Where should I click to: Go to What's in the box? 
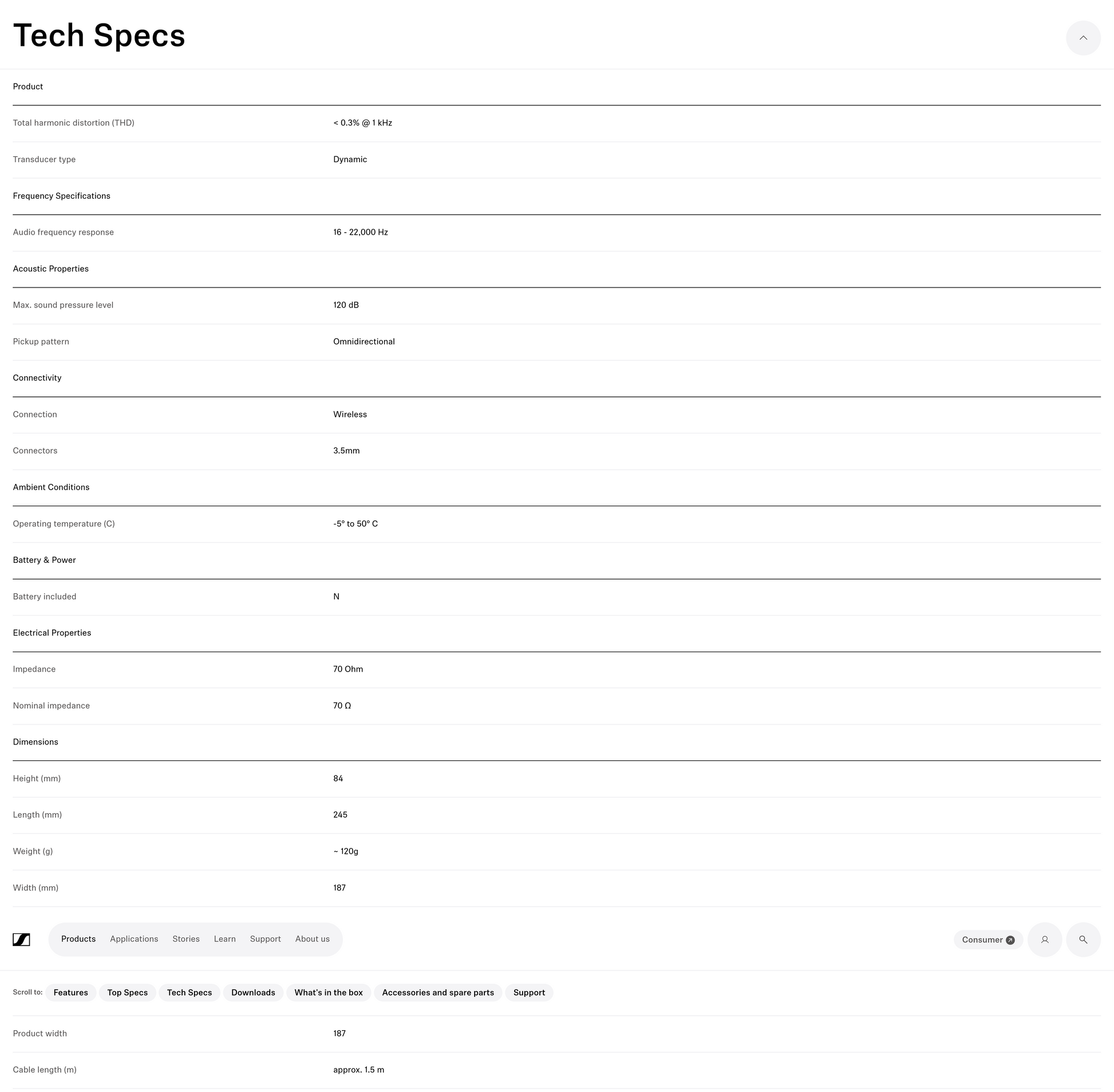pos(329,993)
